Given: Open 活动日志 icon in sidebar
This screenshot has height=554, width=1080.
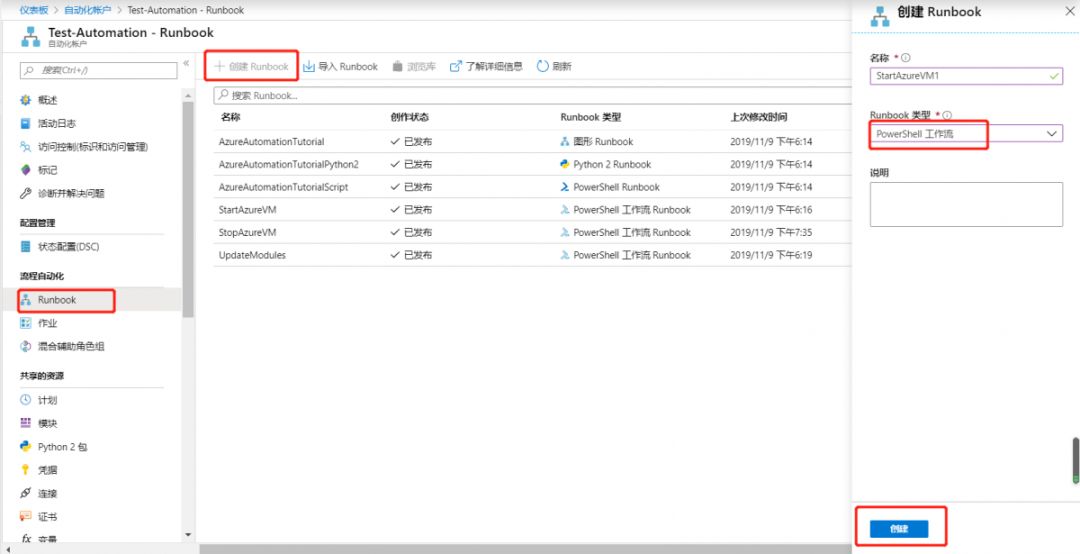Looking at the screenshot, I should point(25,123).
